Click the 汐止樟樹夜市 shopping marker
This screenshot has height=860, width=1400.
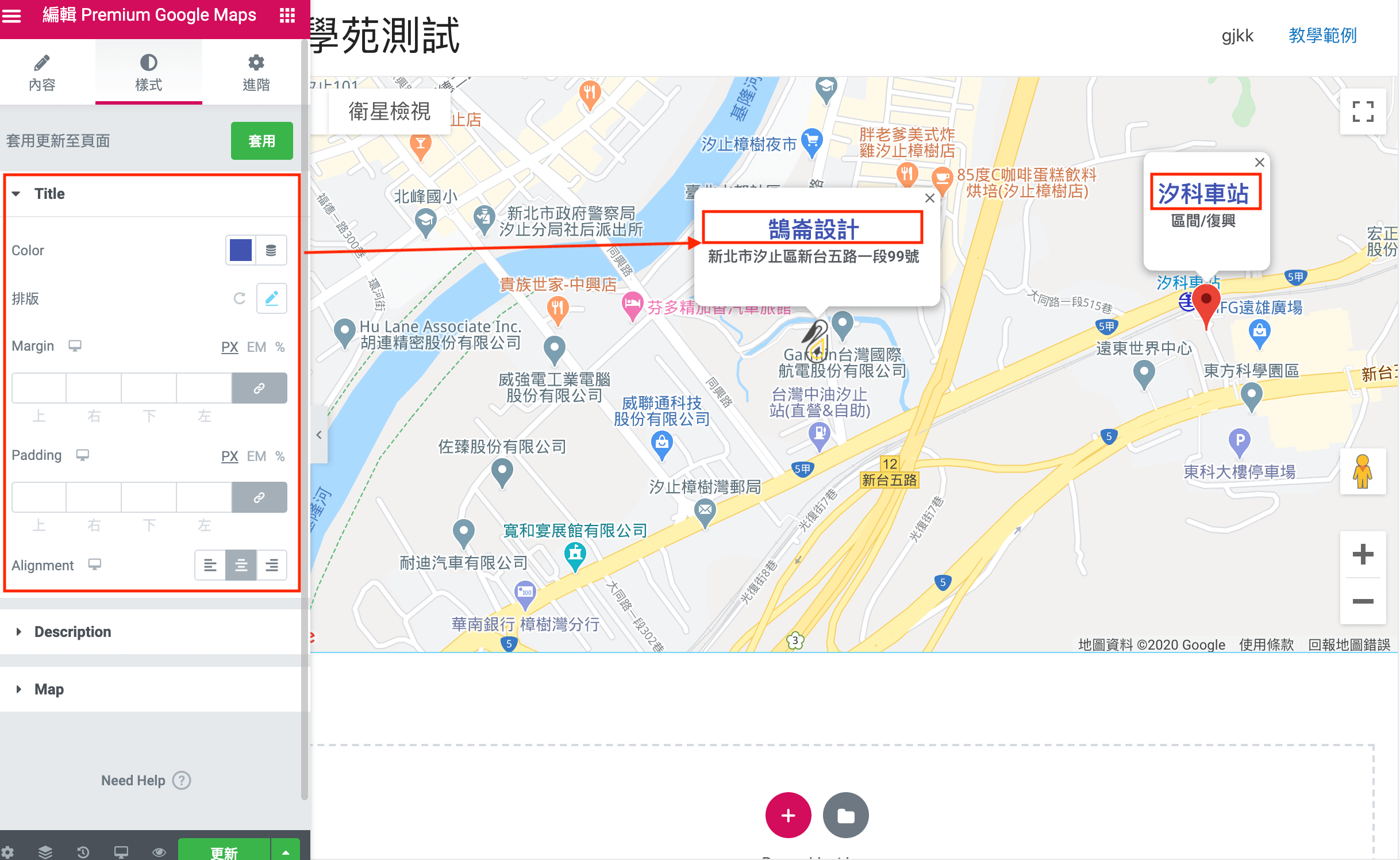[811, 142]
